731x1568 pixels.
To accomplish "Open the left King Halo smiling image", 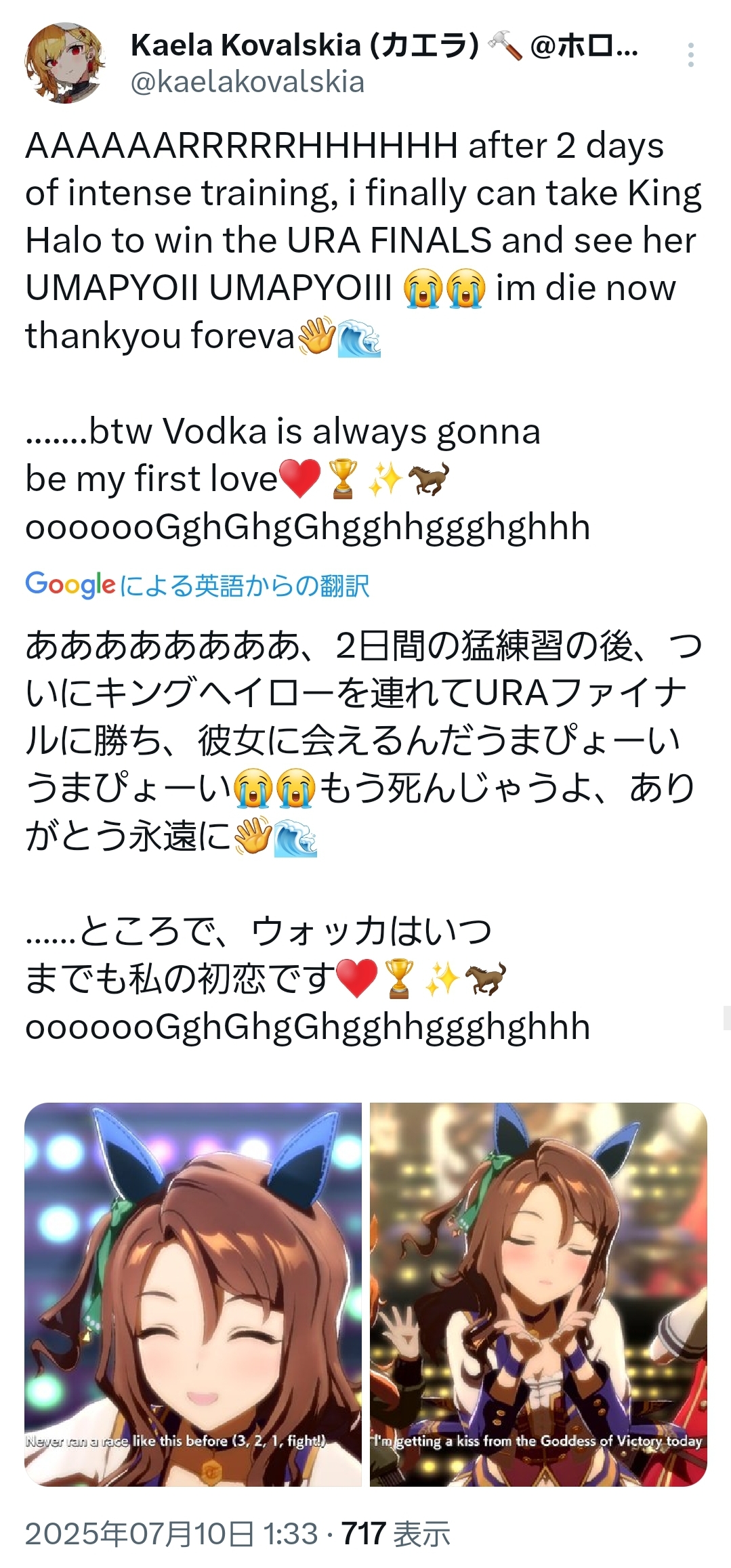I will point(193,1294).
